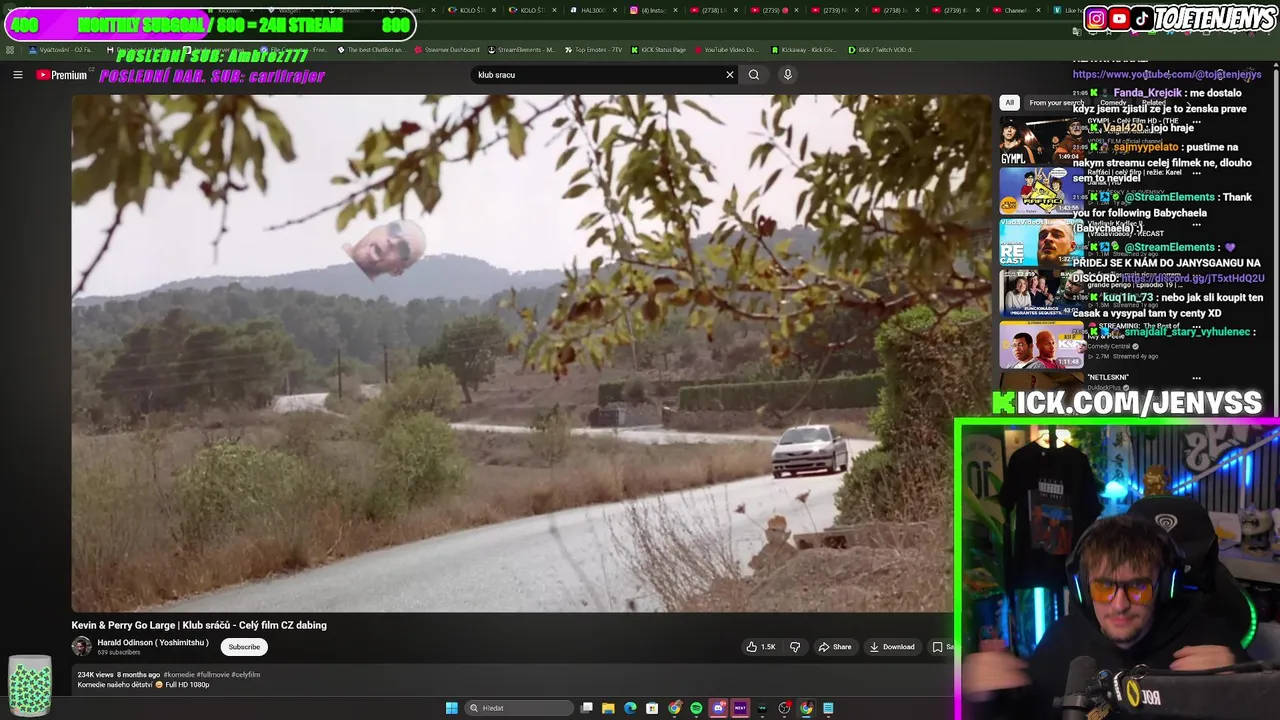Open the 'Top Emotes - 7TV' bookmark
The height and width of the screenshot is (720, 1280).
click(592, 49)
